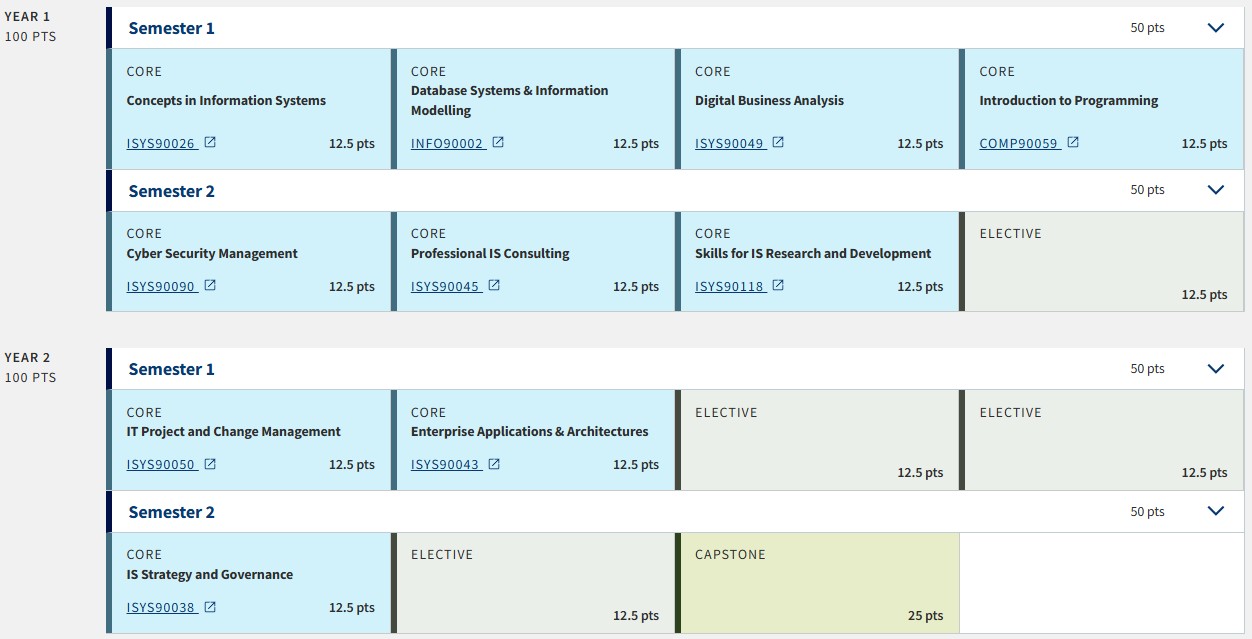Open the ISYS90038 subject link
Image resolution: width=1252 pixels, height=639 pixels.
pyautogui.click(x=161, y=608)
